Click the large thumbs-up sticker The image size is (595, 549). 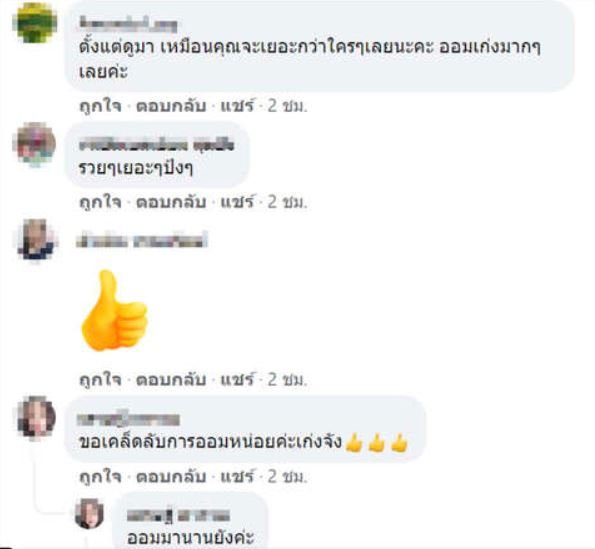114,310
